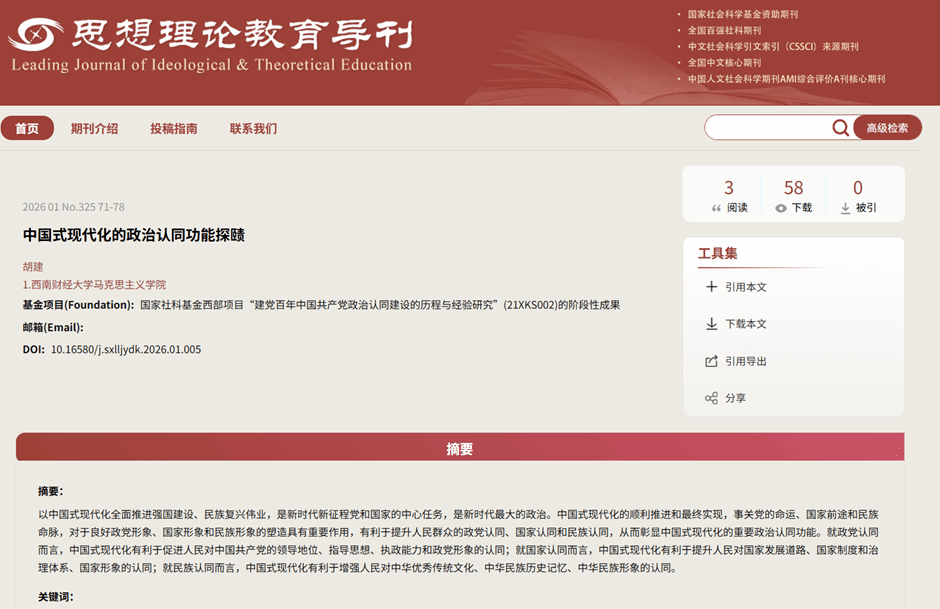
Task: Click the share icon beside 分享
Action: point(711,398)
